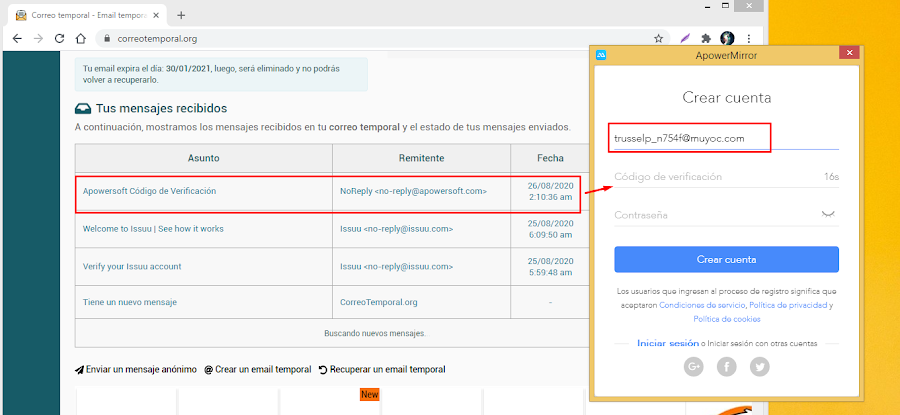Sign in with the Twitter icon
The height and width of the screenshot is (415, 900).
pyautogui.click(x=760, y=366)
